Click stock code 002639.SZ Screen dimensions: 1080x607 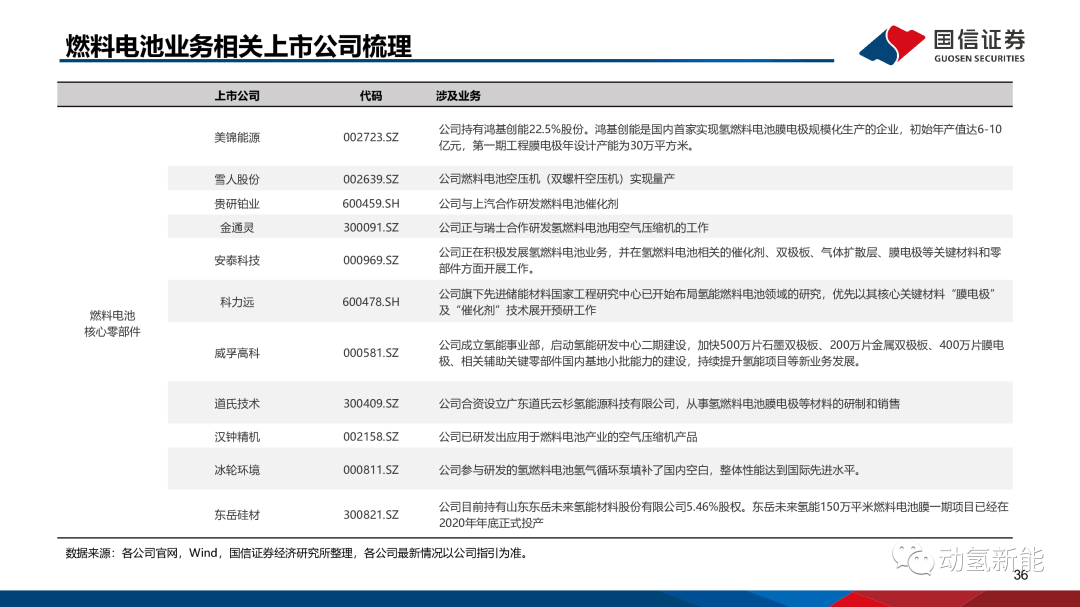pos(371,179)
